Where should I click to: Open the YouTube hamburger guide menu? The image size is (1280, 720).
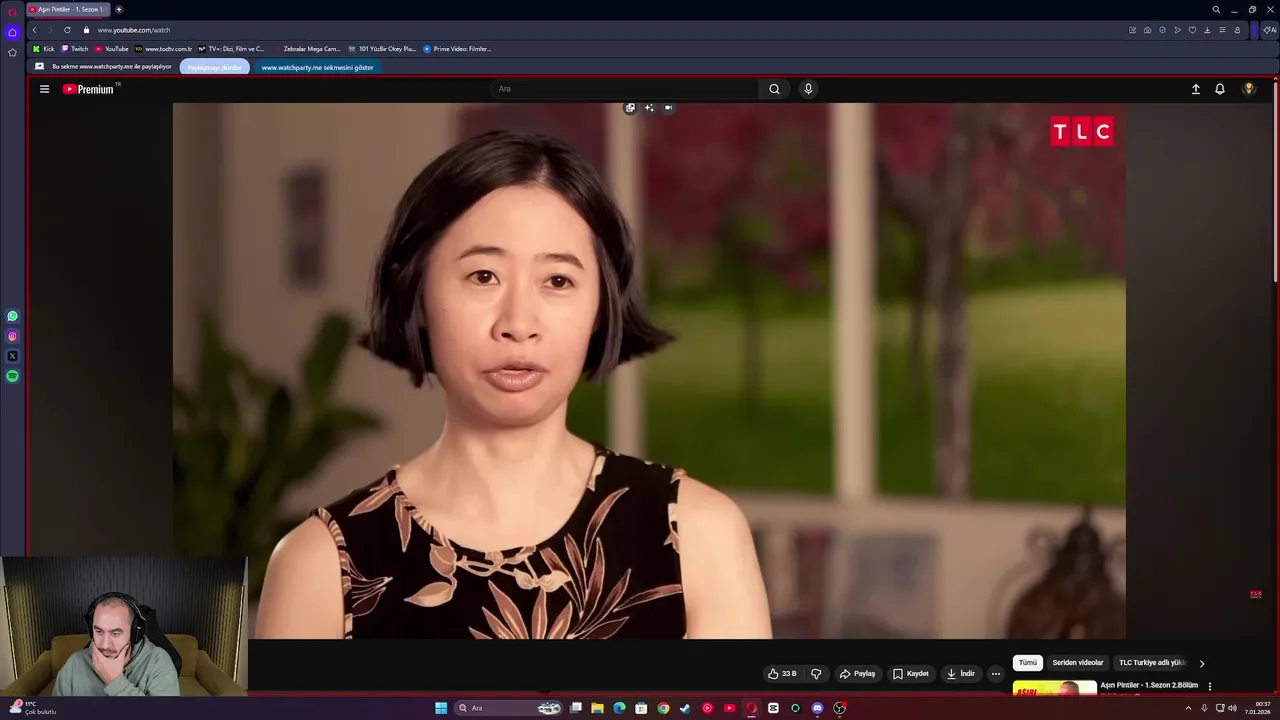coord(44,89)
